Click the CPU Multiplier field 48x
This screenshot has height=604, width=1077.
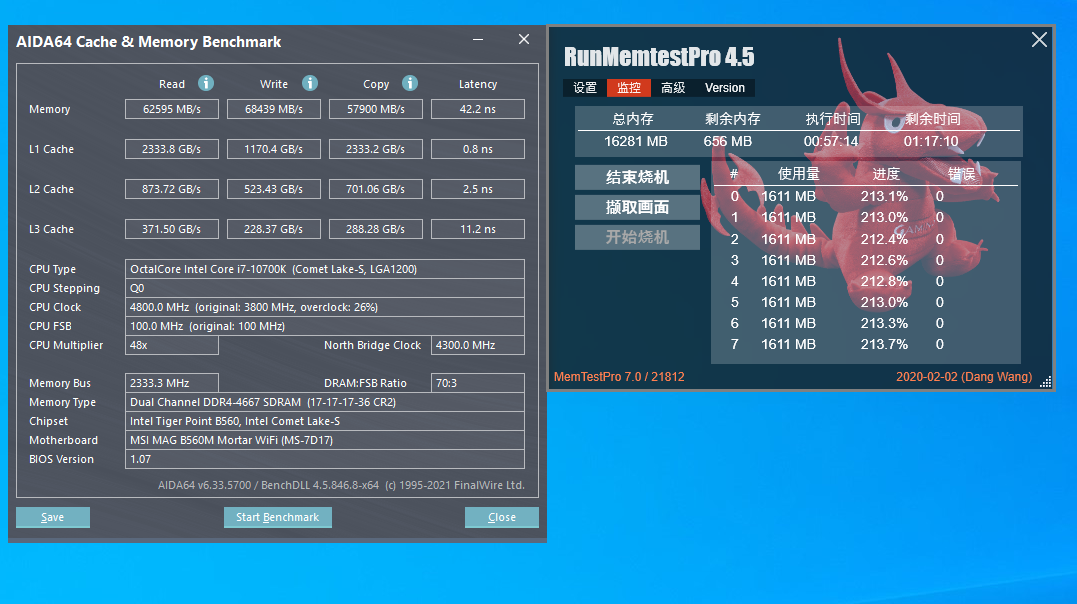point(172,345)
